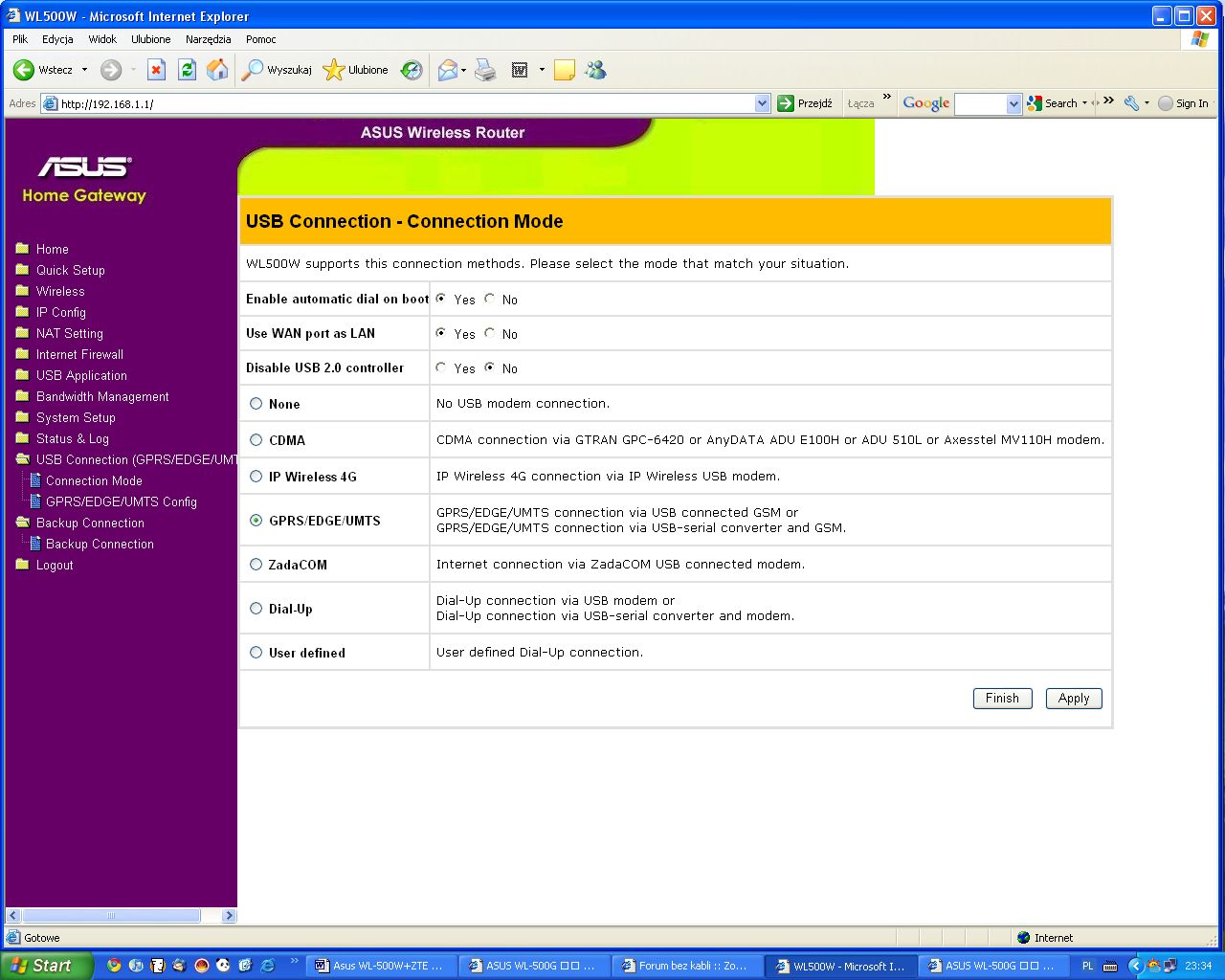1225x980 pixels.
Task: Open the Widok menu
Action: 102,39
